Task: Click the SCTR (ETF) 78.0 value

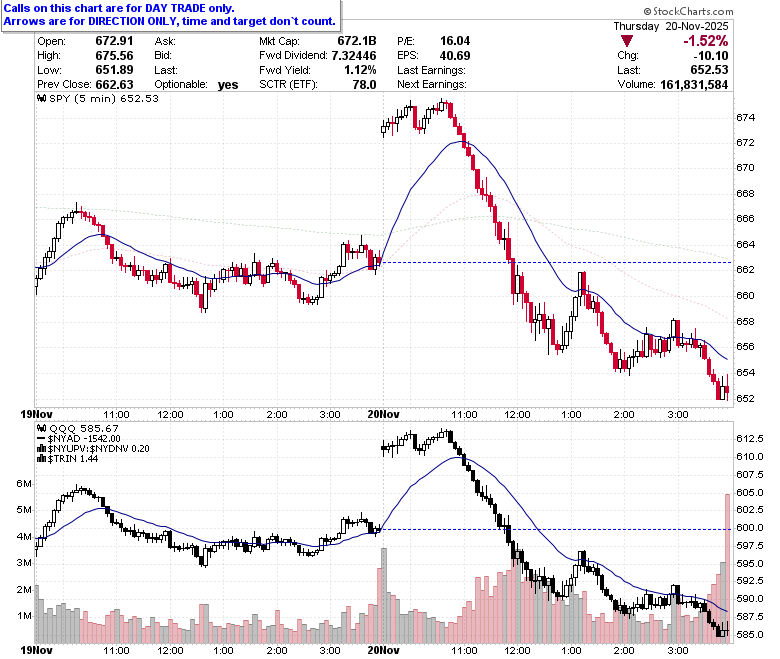Action: pyautogui.click(x=364, y=85)
